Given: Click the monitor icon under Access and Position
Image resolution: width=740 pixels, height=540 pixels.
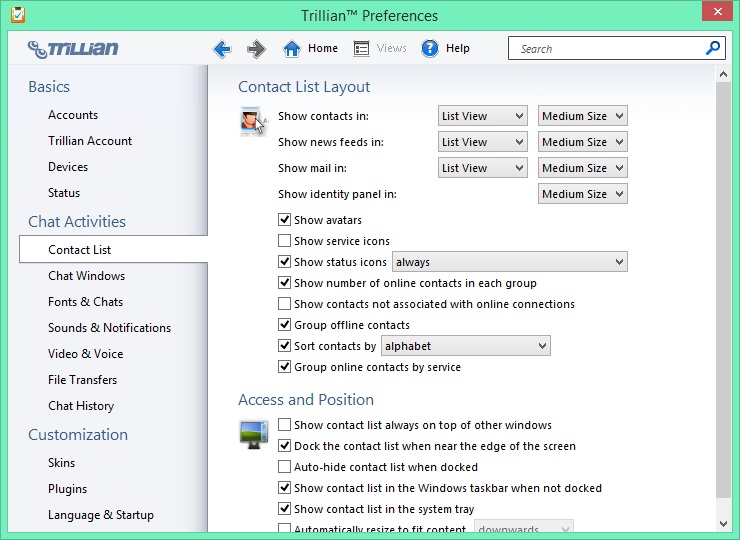Looking at the screenshot, I should click(x=254, y=434).
